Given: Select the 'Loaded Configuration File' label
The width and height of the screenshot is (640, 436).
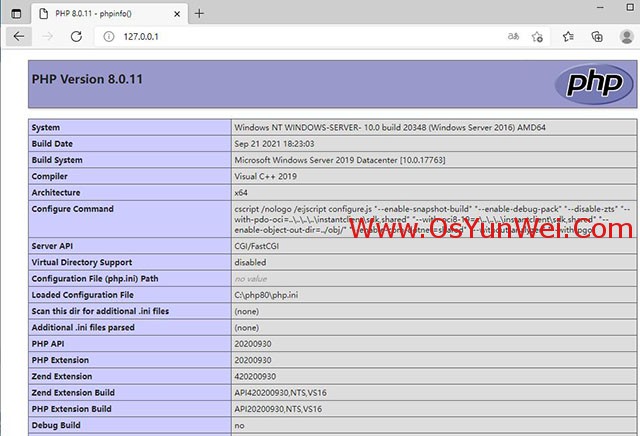Looking at the screenshot, I should click(x=82, y=295).
